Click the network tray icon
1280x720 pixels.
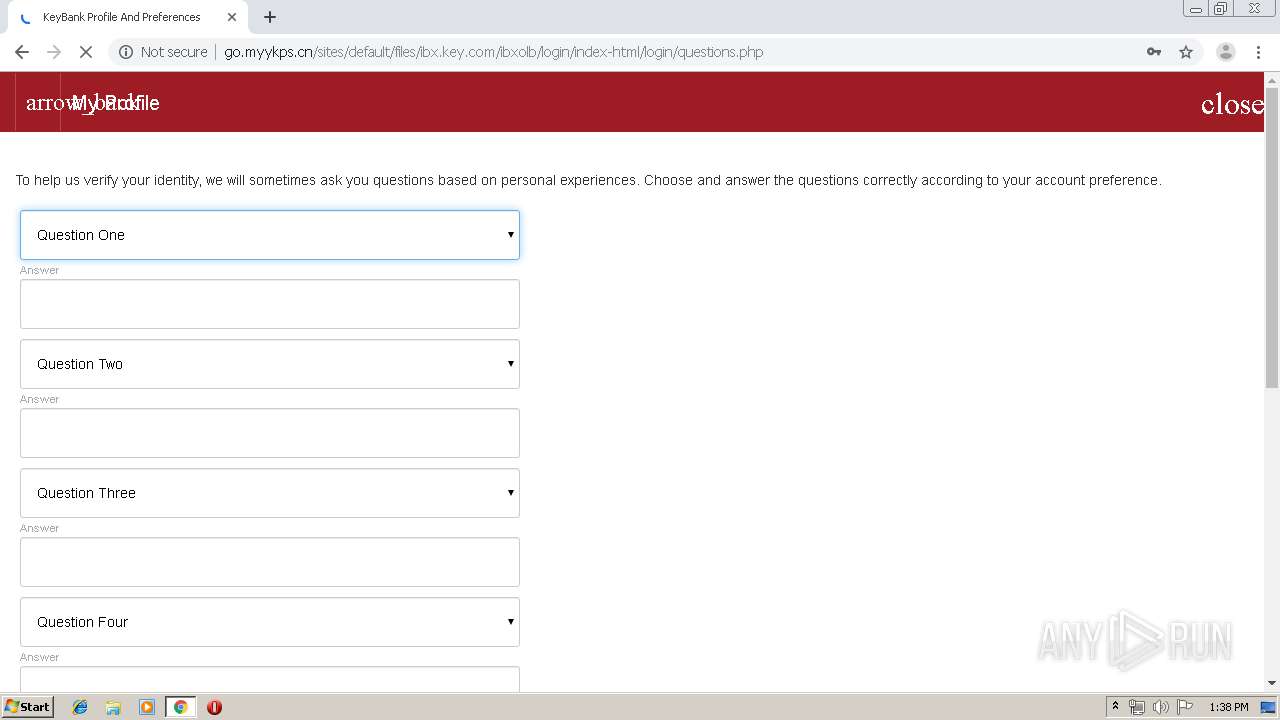pyautogui.click(x=1137, y=707)
